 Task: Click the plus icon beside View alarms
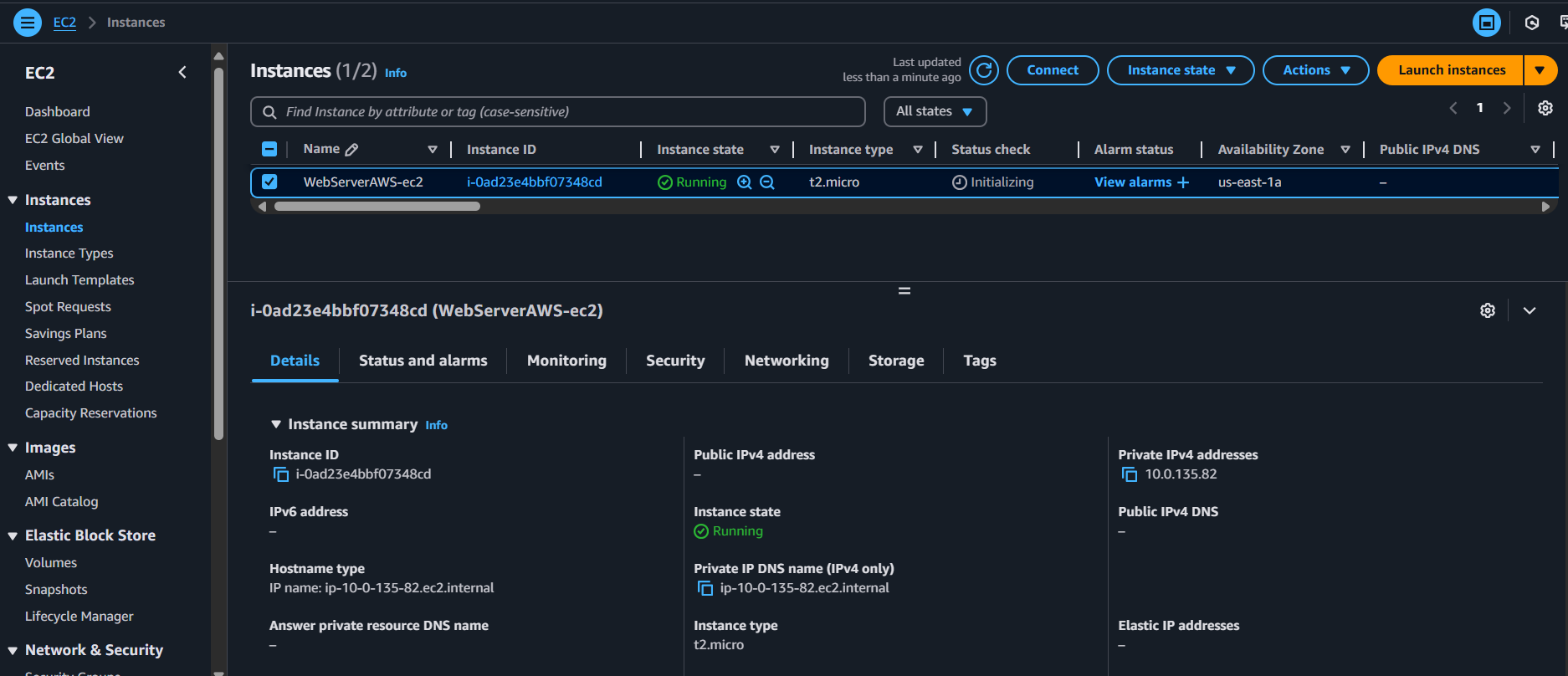tap(1183, 182)
